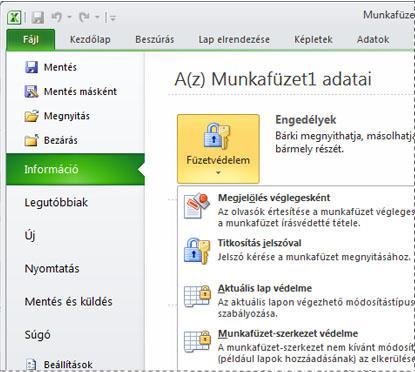This screenshot has height=372, width=415.
Task: Choose Bezárás to close the workbook
Action: (61, 140)
